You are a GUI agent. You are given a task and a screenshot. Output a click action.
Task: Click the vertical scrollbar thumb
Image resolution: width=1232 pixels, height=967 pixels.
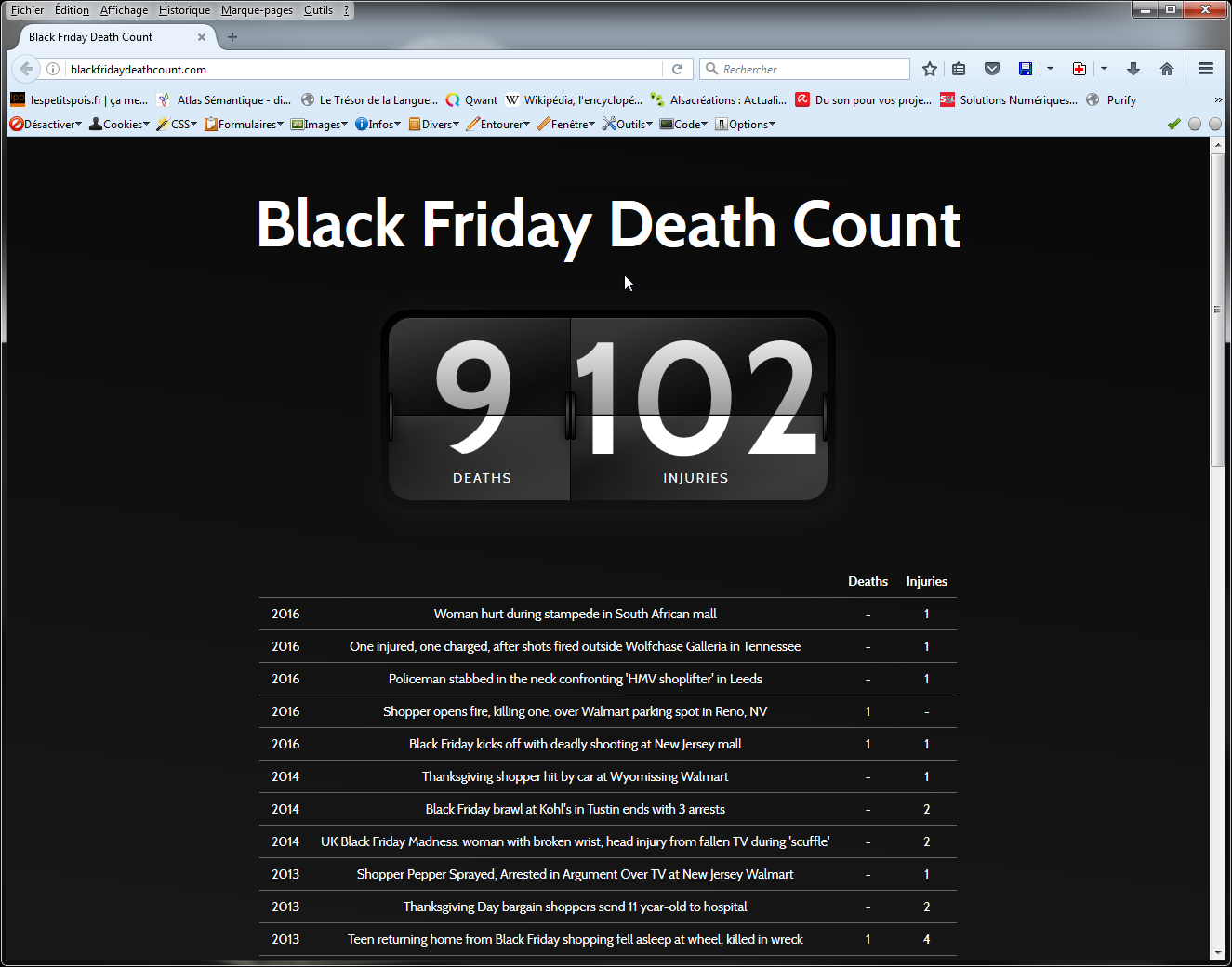[1217, 310]
